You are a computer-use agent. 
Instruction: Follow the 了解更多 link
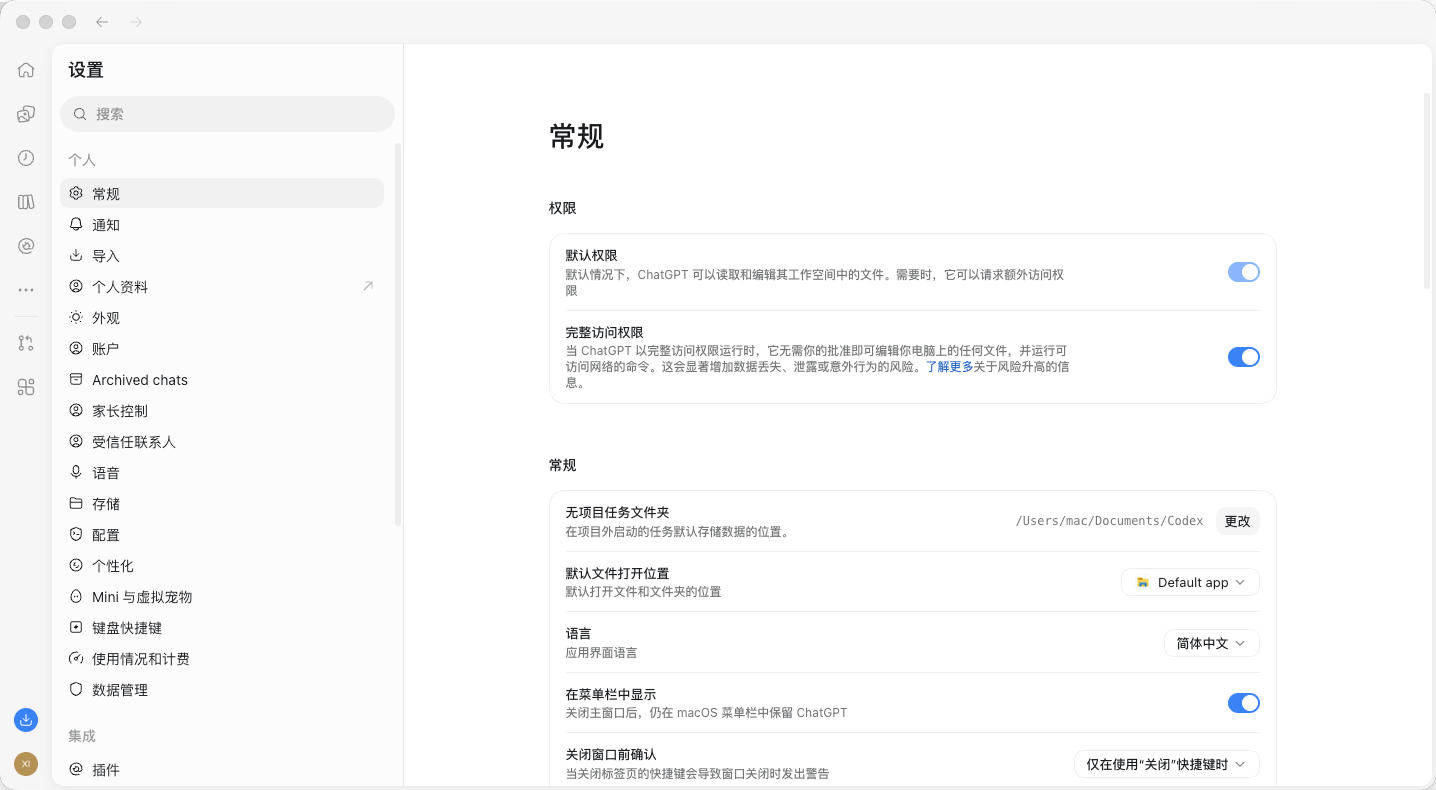949,367
